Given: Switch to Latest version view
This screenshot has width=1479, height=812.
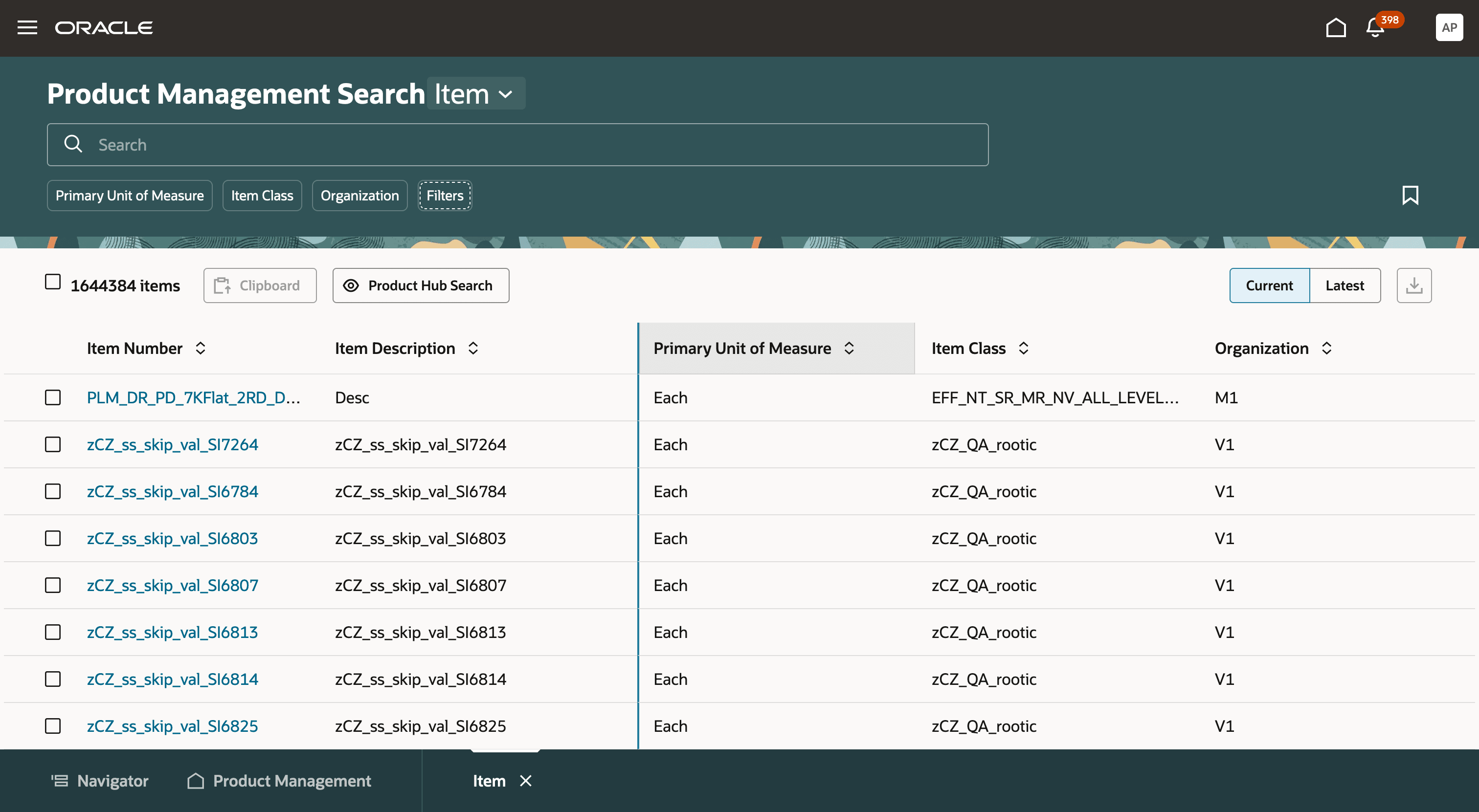Looking at the screenshot, I should [x=1345, y=285].
